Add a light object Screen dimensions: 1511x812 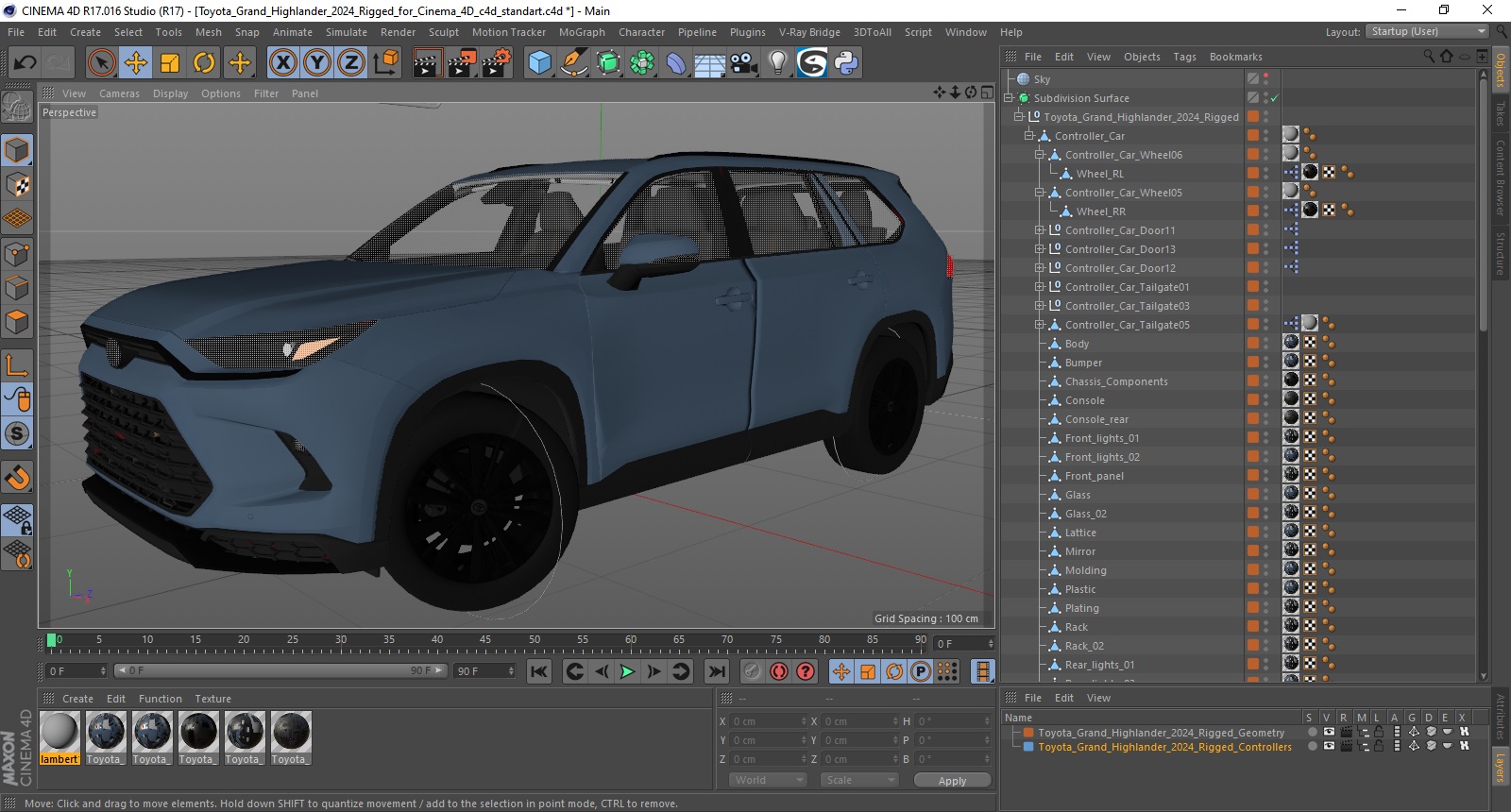click(778, 63)
